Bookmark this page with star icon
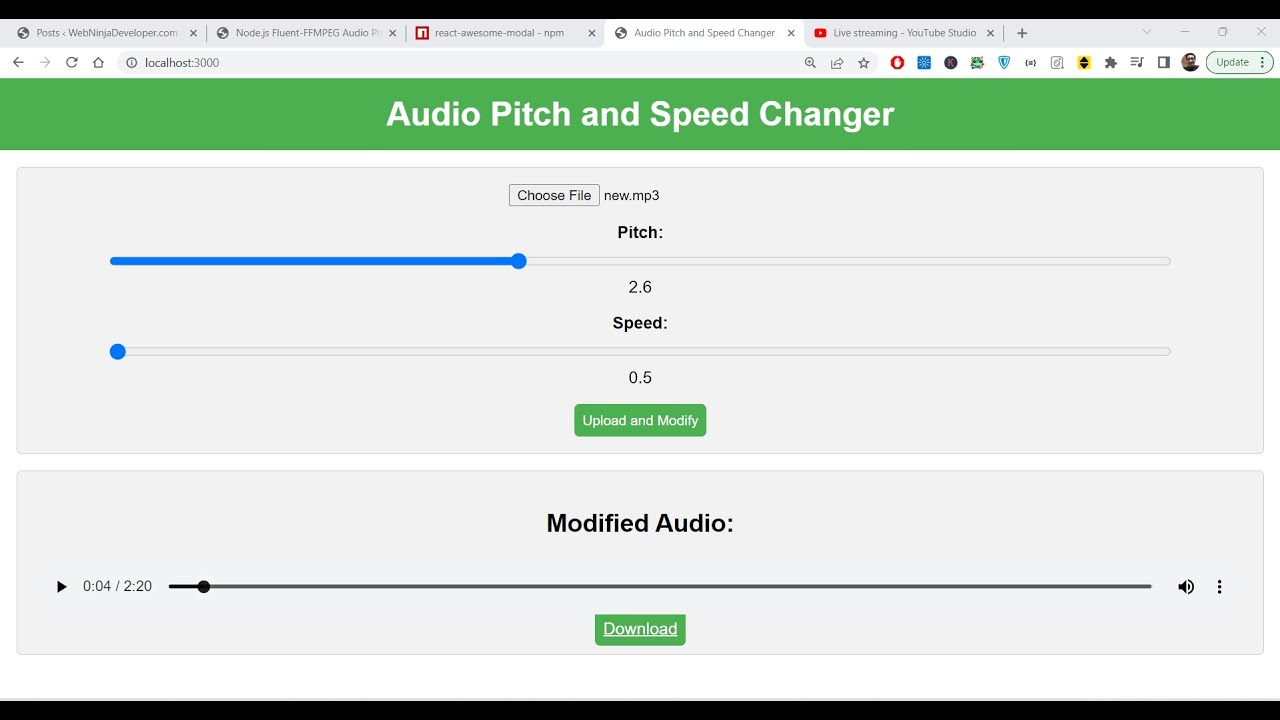 [864, 63]
